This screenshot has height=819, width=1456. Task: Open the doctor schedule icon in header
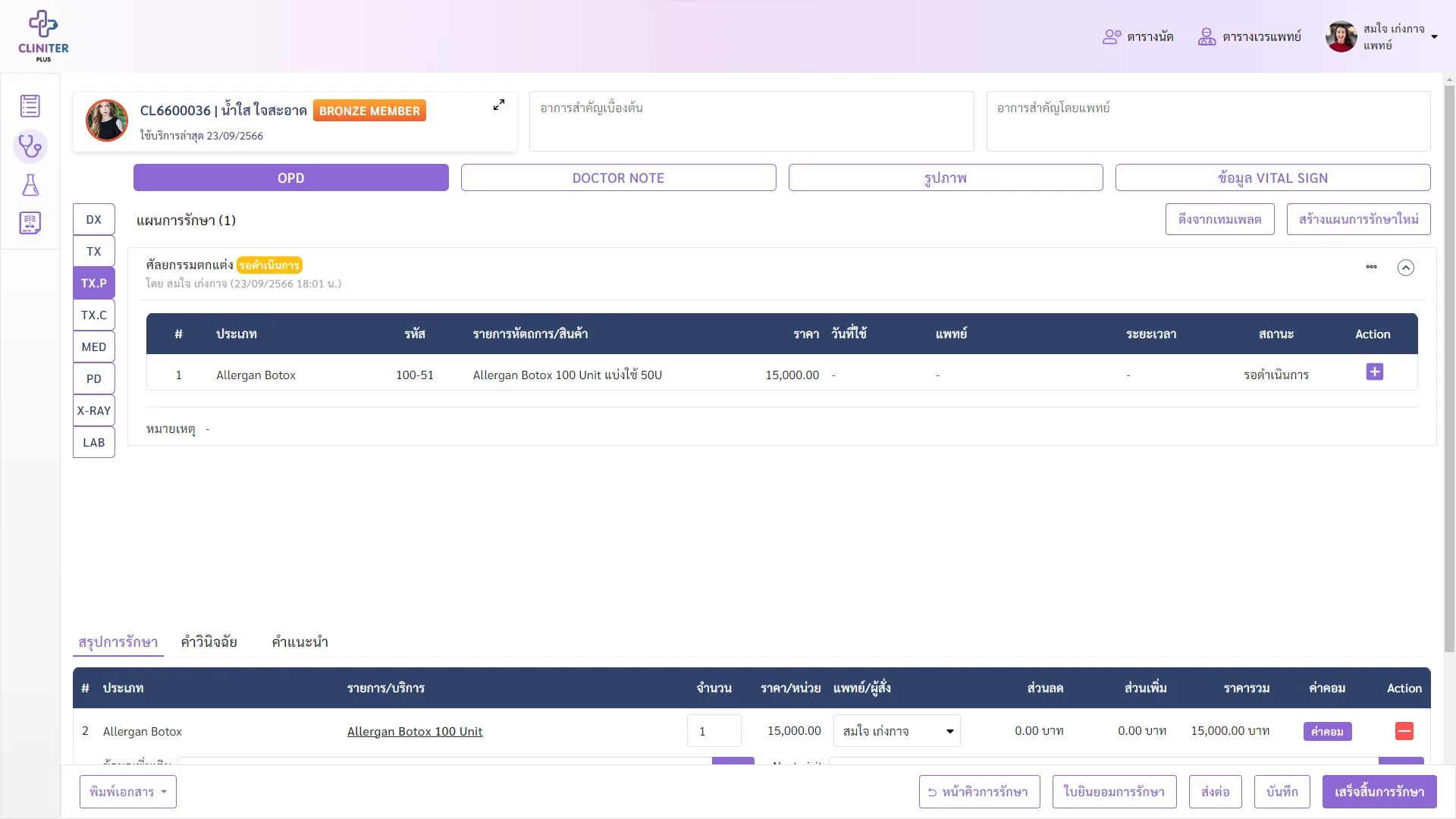[1207, 36]
